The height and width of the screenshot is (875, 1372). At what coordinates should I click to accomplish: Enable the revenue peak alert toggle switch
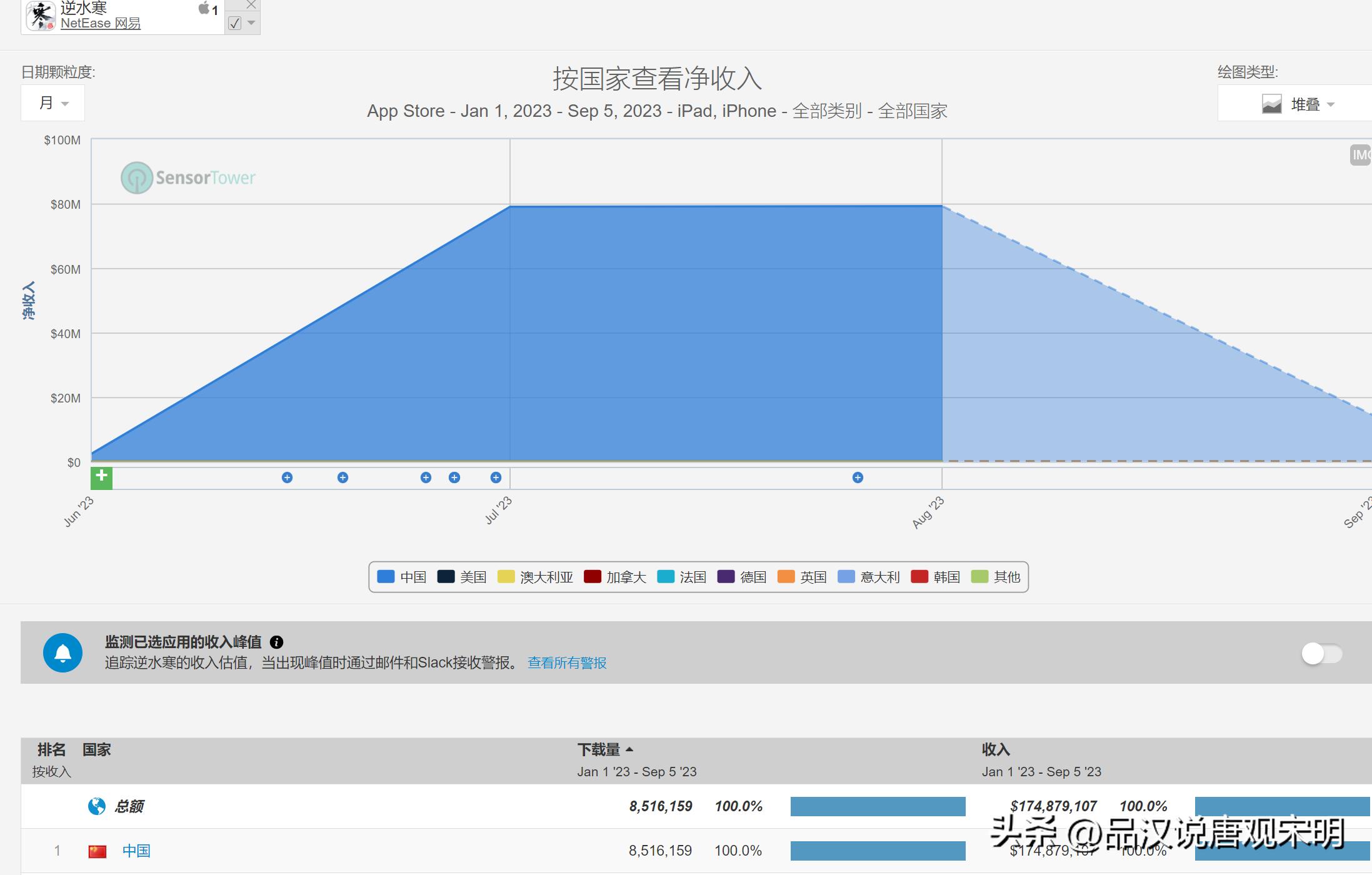[x=1321, y=654]
